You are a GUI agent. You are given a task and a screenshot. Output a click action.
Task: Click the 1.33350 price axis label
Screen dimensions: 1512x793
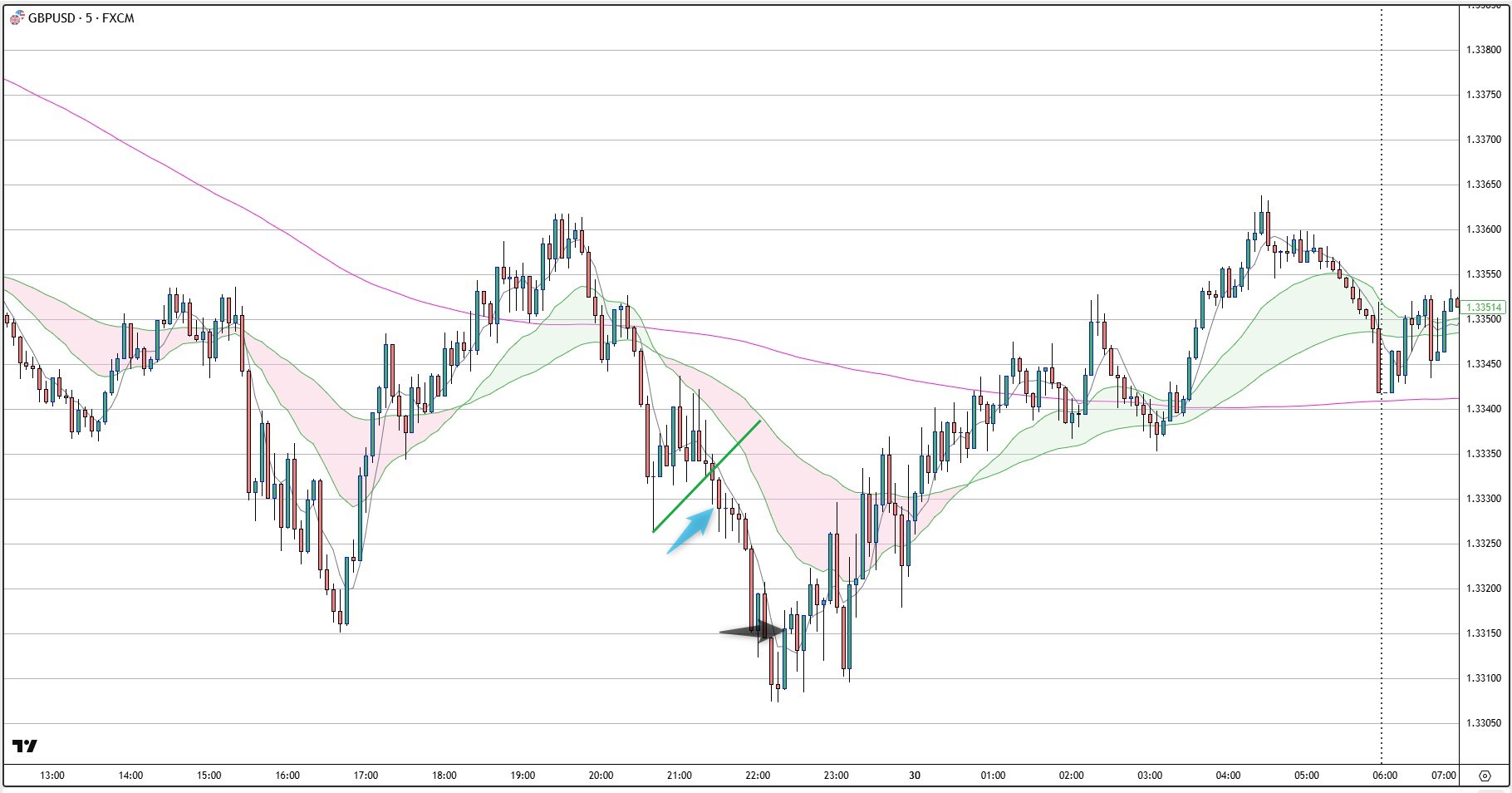(x=1483, y=454)
